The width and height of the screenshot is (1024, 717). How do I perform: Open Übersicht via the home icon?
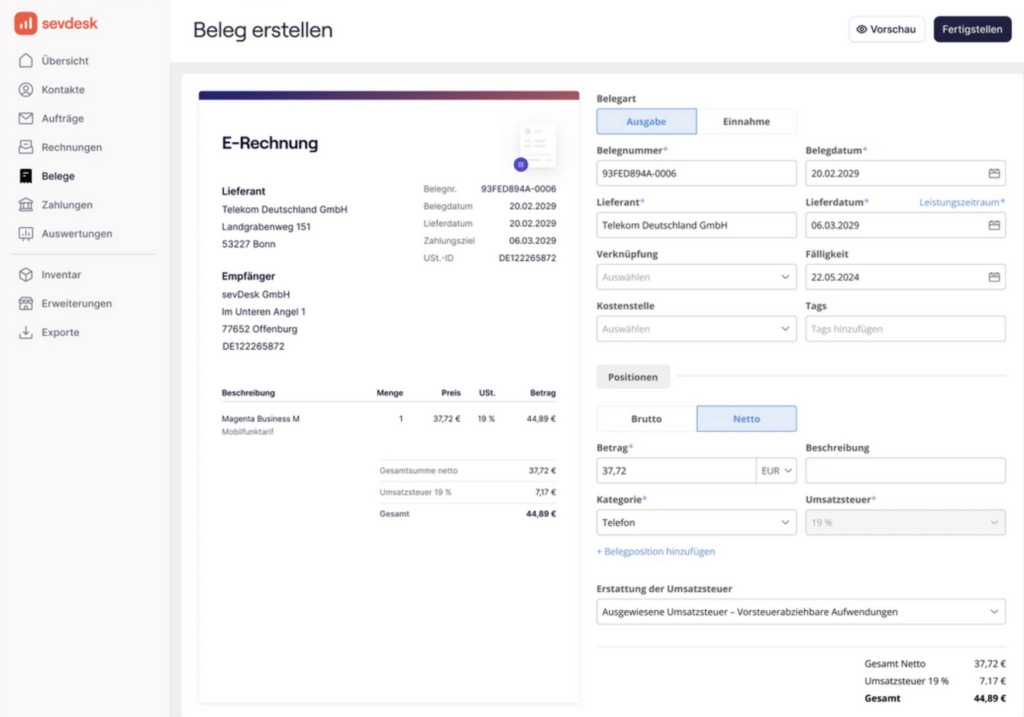coord(26,61)
